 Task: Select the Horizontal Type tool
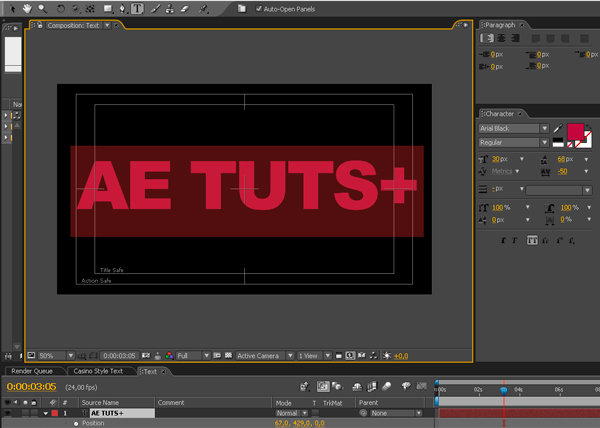(x=137, y=9)
